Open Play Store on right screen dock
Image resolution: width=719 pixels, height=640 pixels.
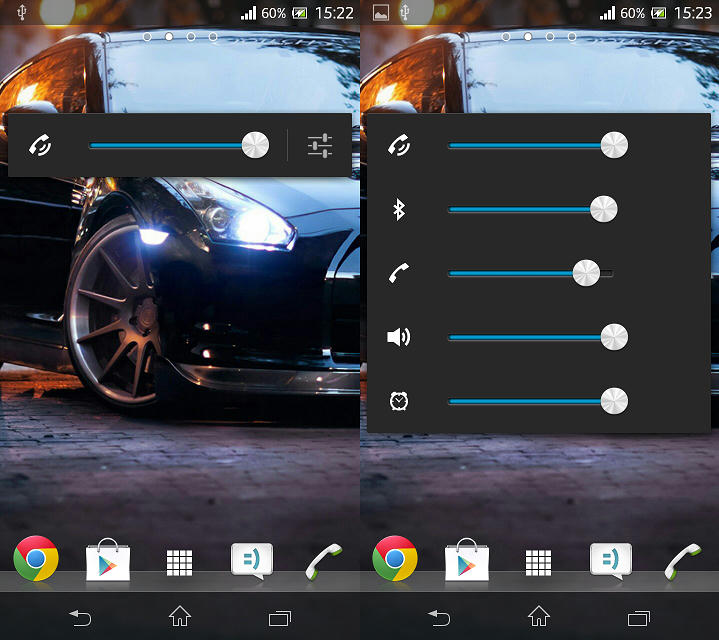click(467, 560)
